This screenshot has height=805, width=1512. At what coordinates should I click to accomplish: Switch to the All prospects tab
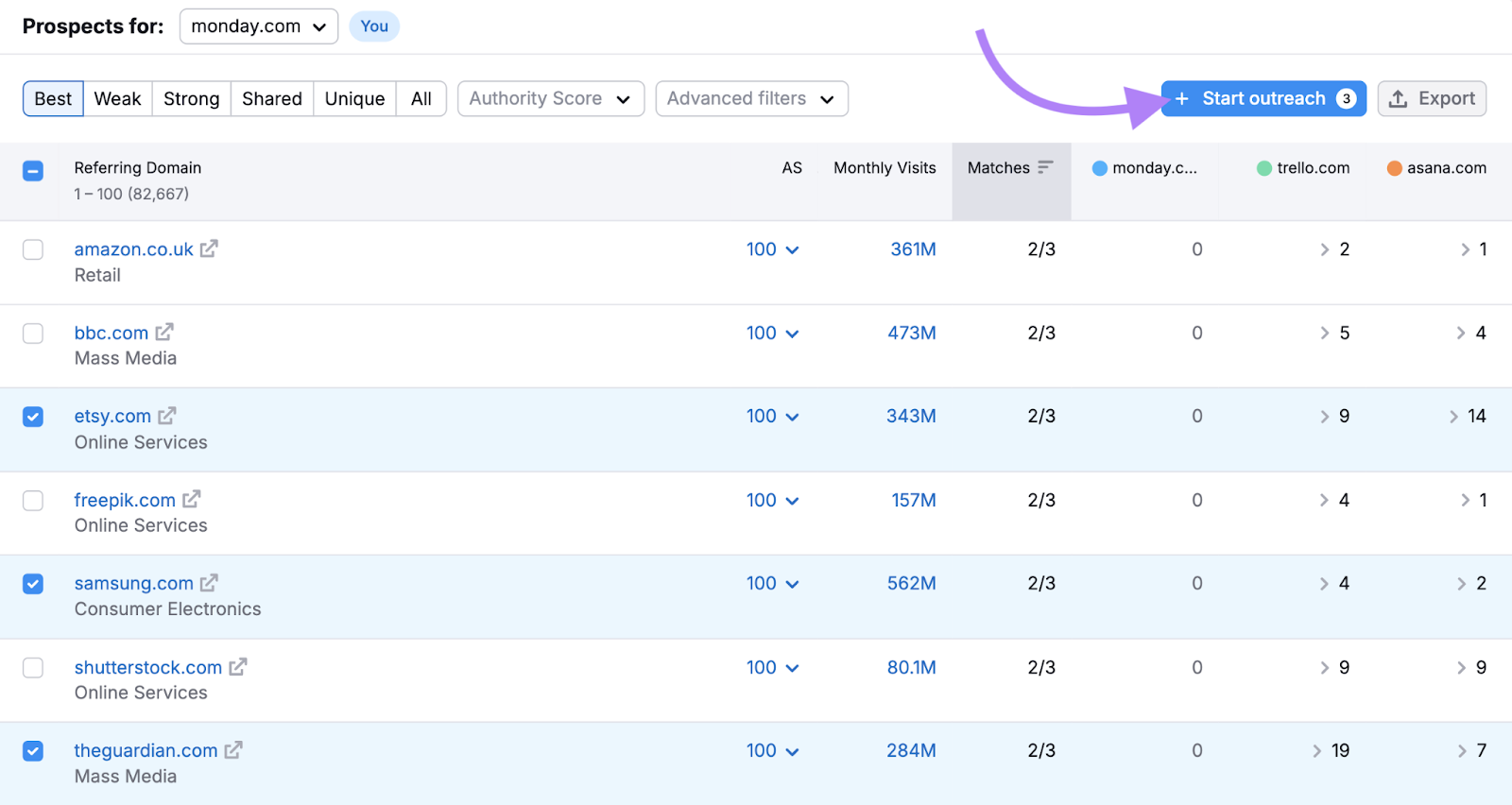(x=421, y=98)
